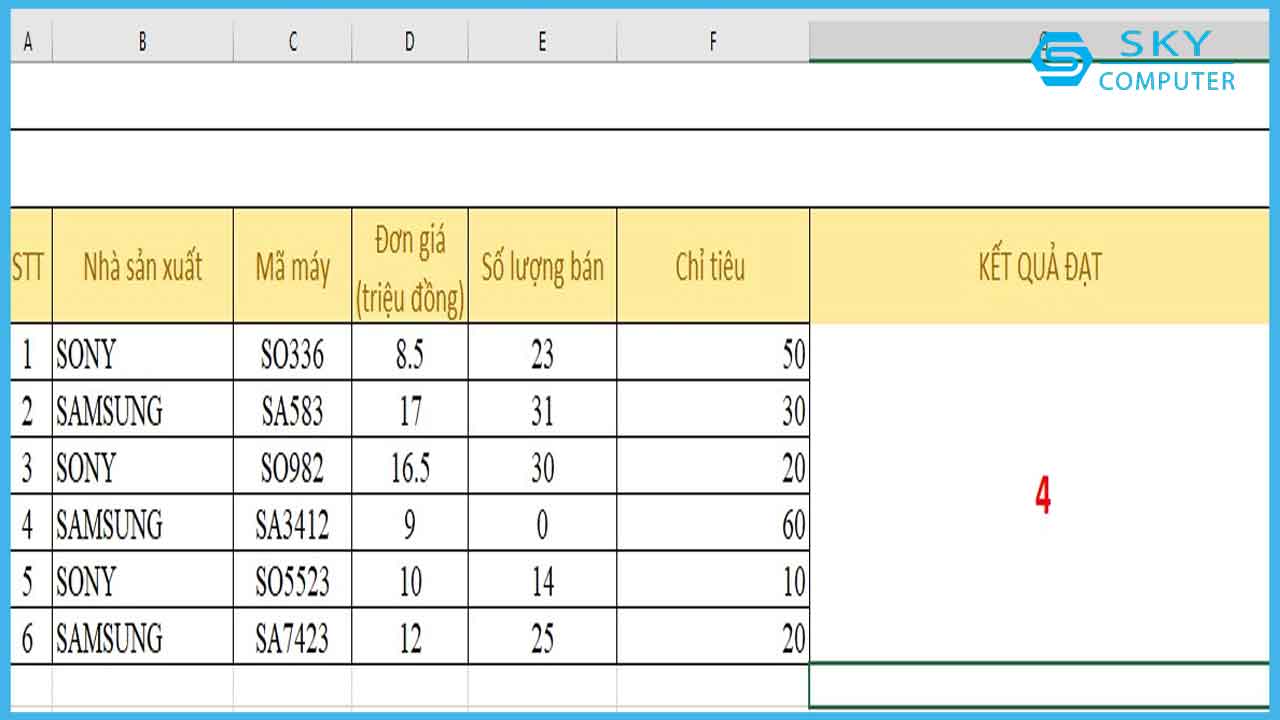The width and height of the screenshot is (1280, 720).
Task: Select cell with code SA583
Action: click(293, 409)
